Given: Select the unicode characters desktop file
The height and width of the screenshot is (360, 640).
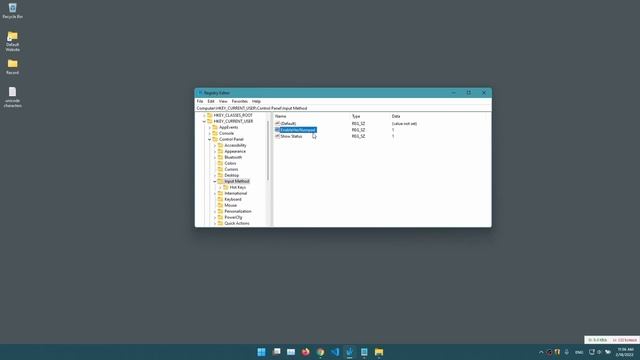Looking at the screenshot, I should 12,97.
